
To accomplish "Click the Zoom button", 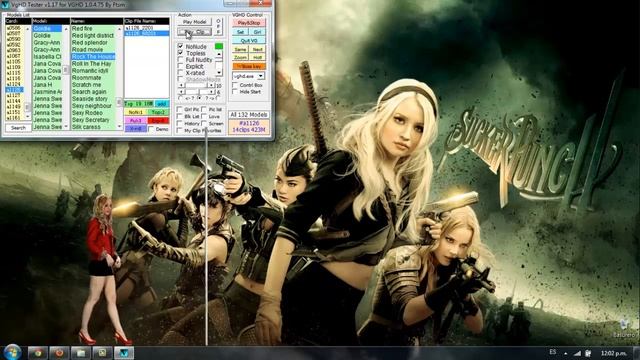I will pyautogui.click(x=240, y=58).
